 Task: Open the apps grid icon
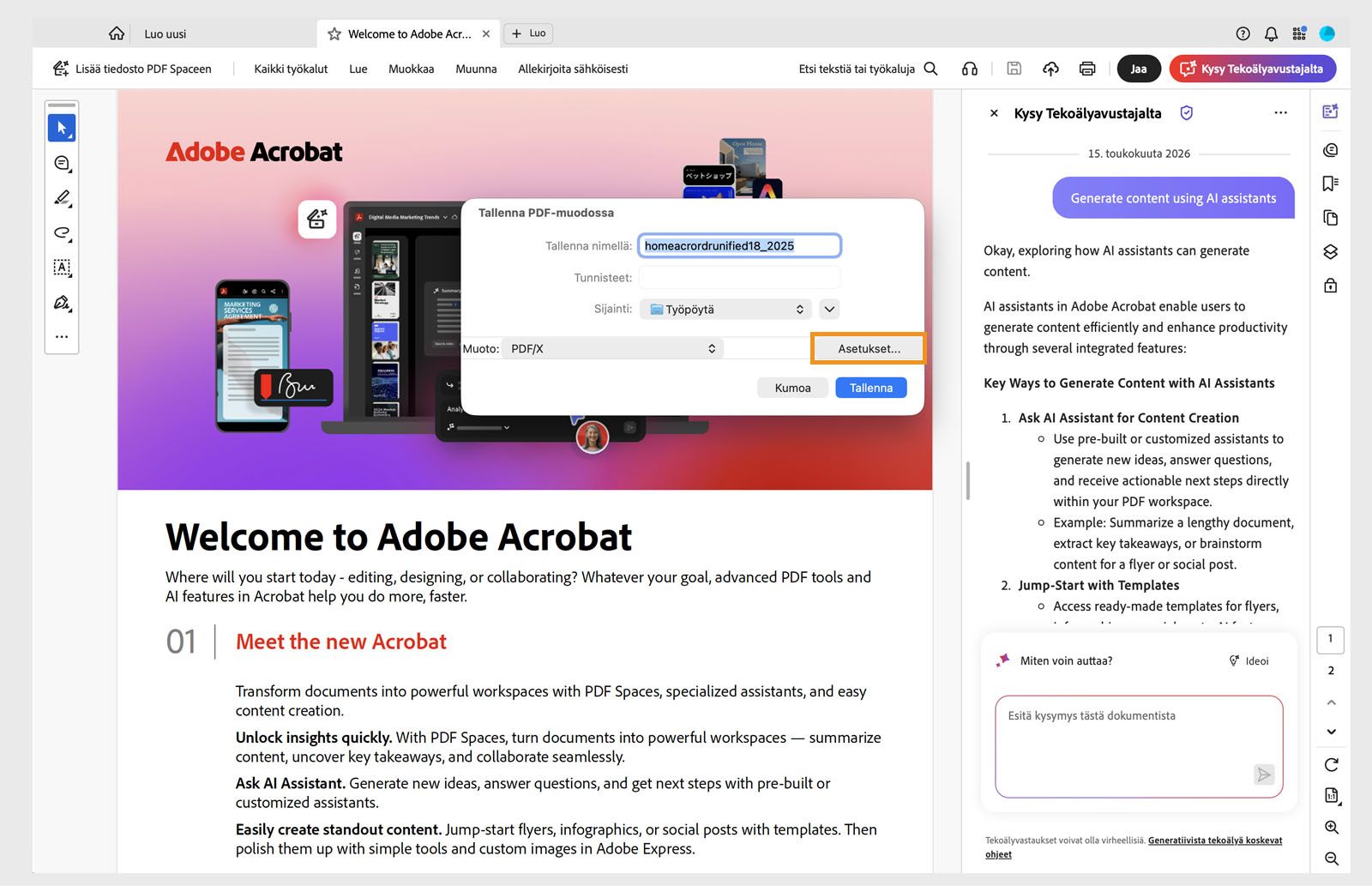point(1299,33)
